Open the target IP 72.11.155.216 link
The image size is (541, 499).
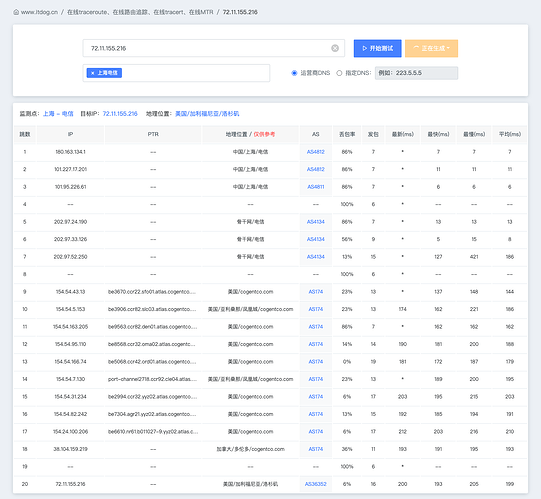click(x=120, y=114)
